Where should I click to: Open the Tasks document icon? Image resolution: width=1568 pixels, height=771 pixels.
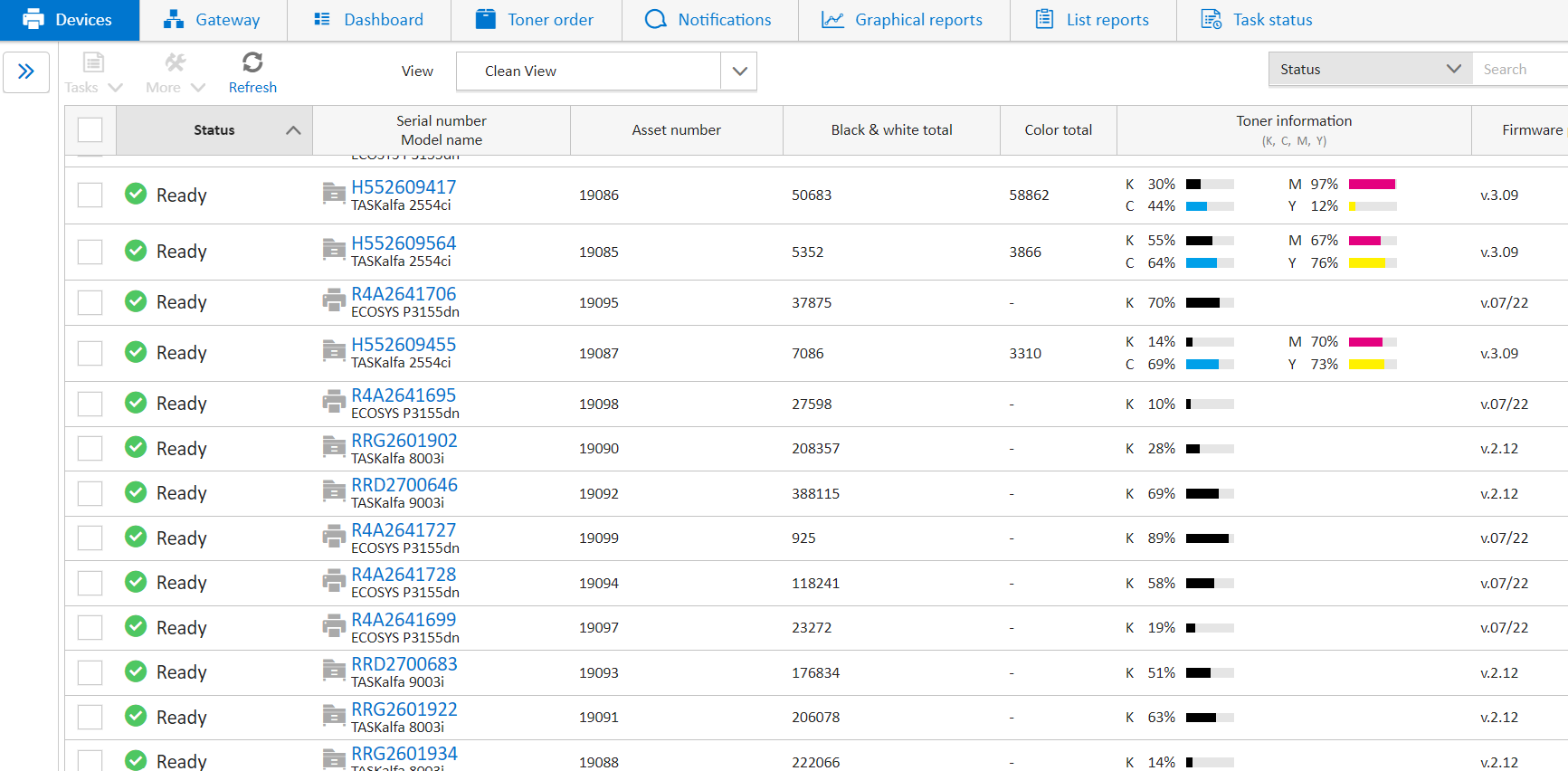click(93, 62)
